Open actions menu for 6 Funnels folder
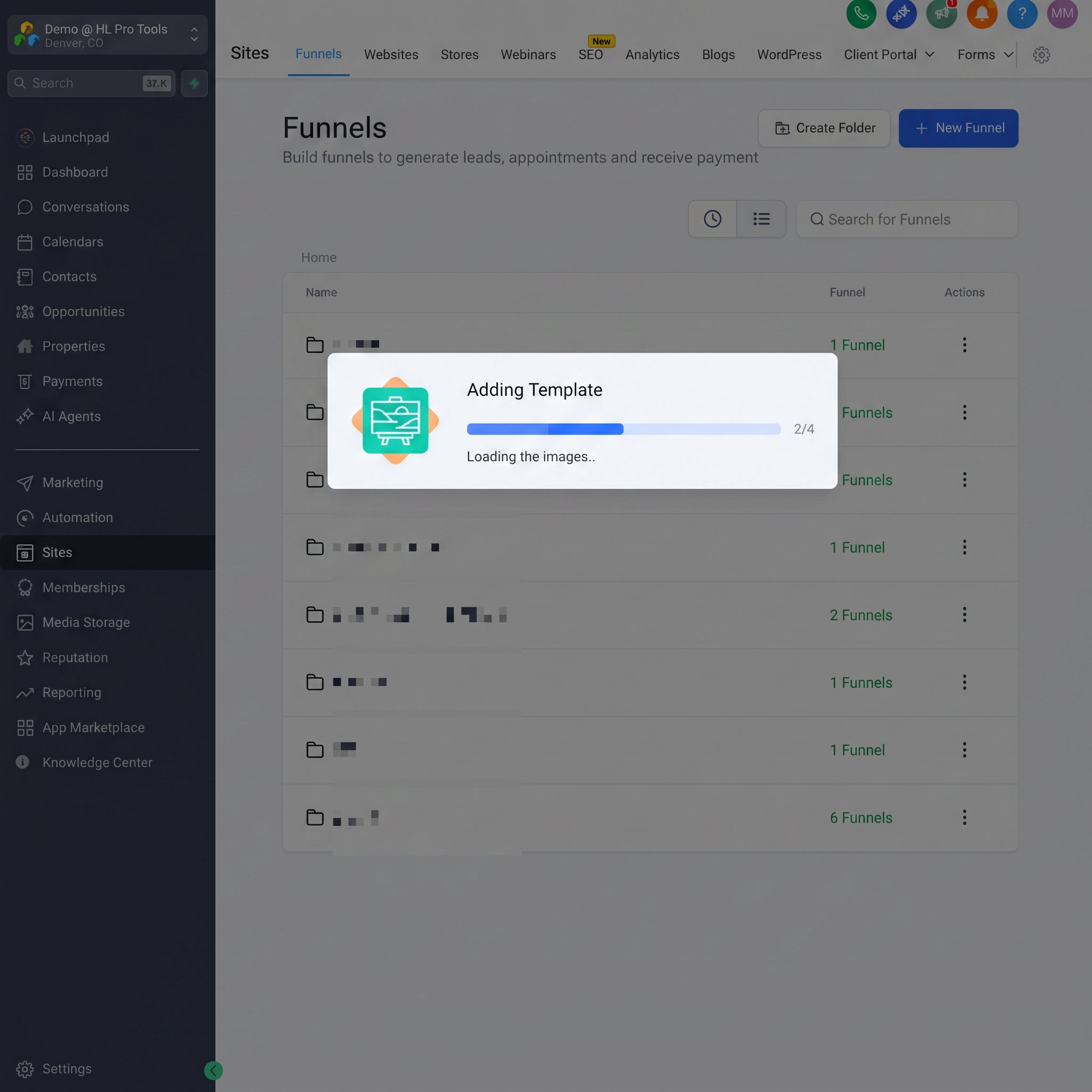The width and height of the screenshot is (1092, 1092). click(x=964, y=817)
